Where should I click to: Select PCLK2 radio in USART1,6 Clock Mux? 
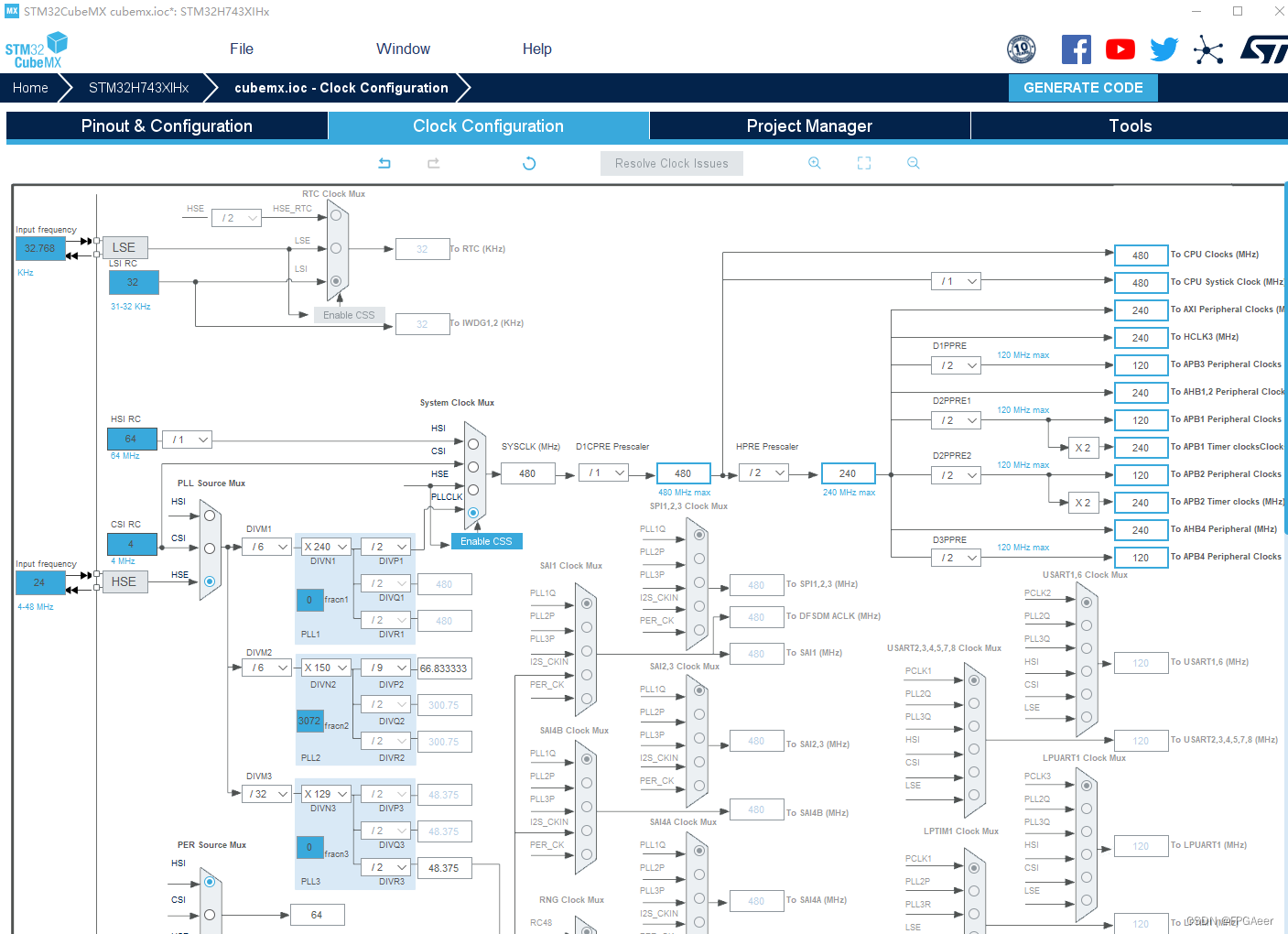coord(1087,603)
